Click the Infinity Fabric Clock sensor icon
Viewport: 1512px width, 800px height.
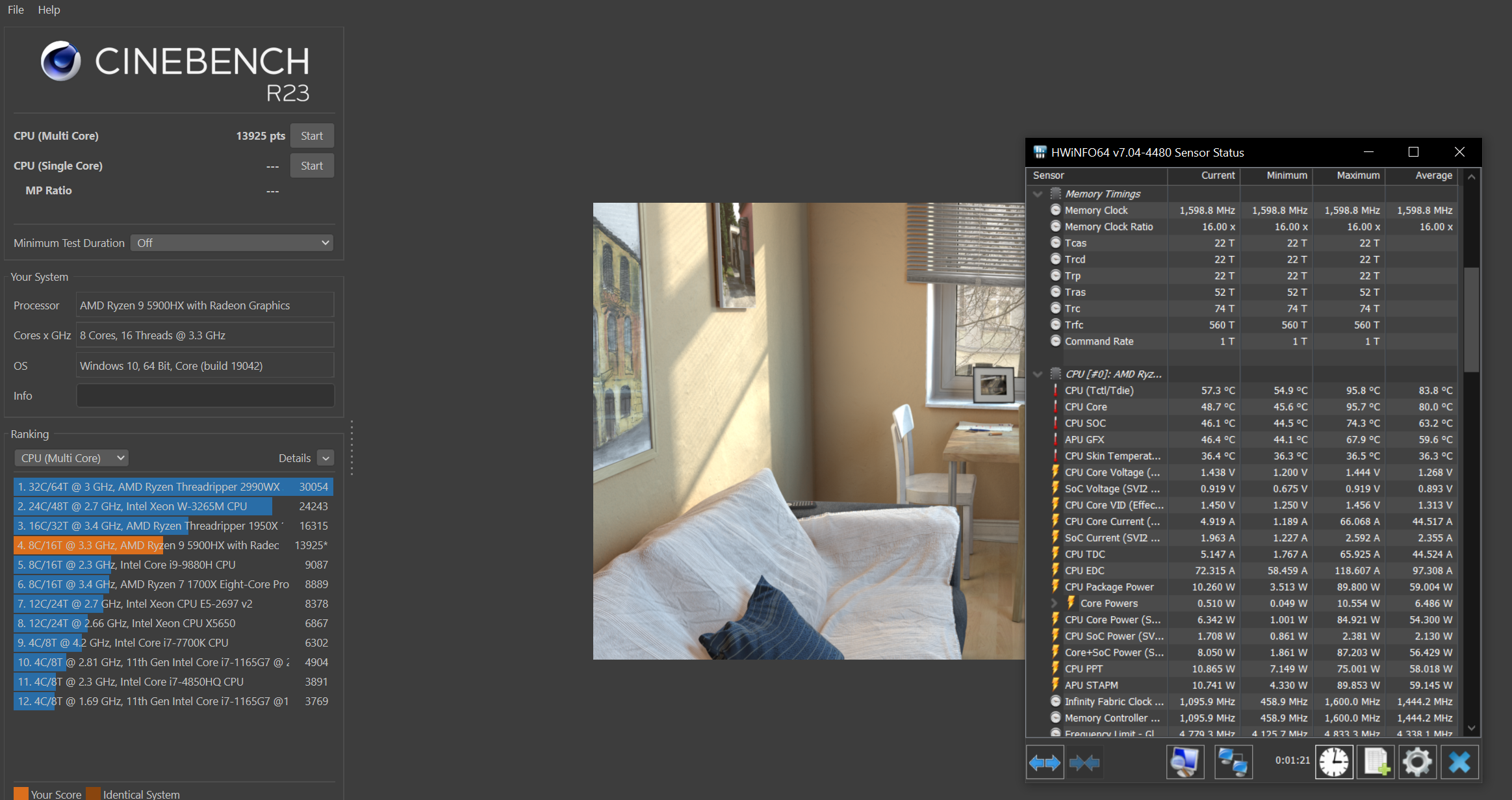point(1056,701)
